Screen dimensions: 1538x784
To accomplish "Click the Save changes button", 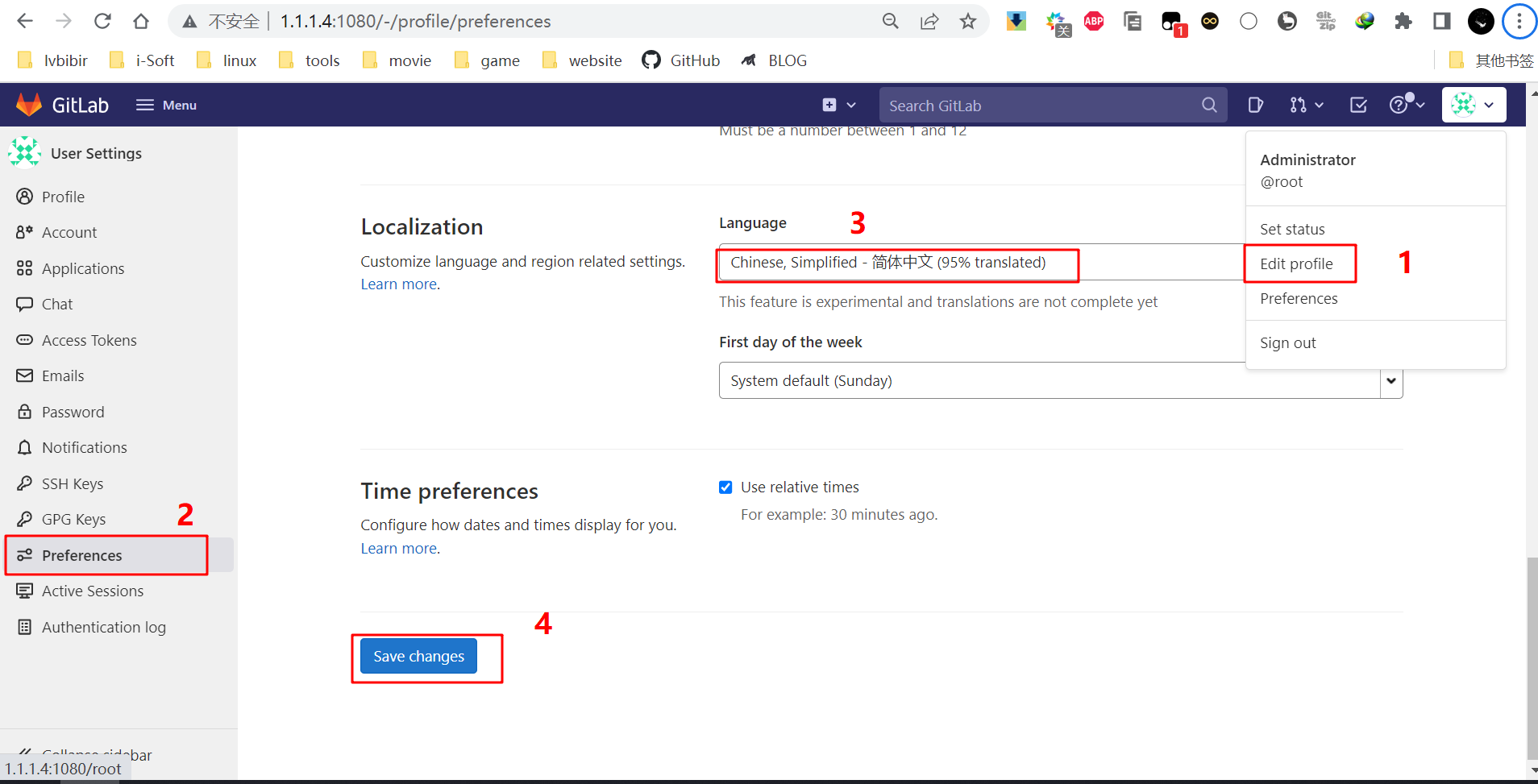I will point(418,656).
